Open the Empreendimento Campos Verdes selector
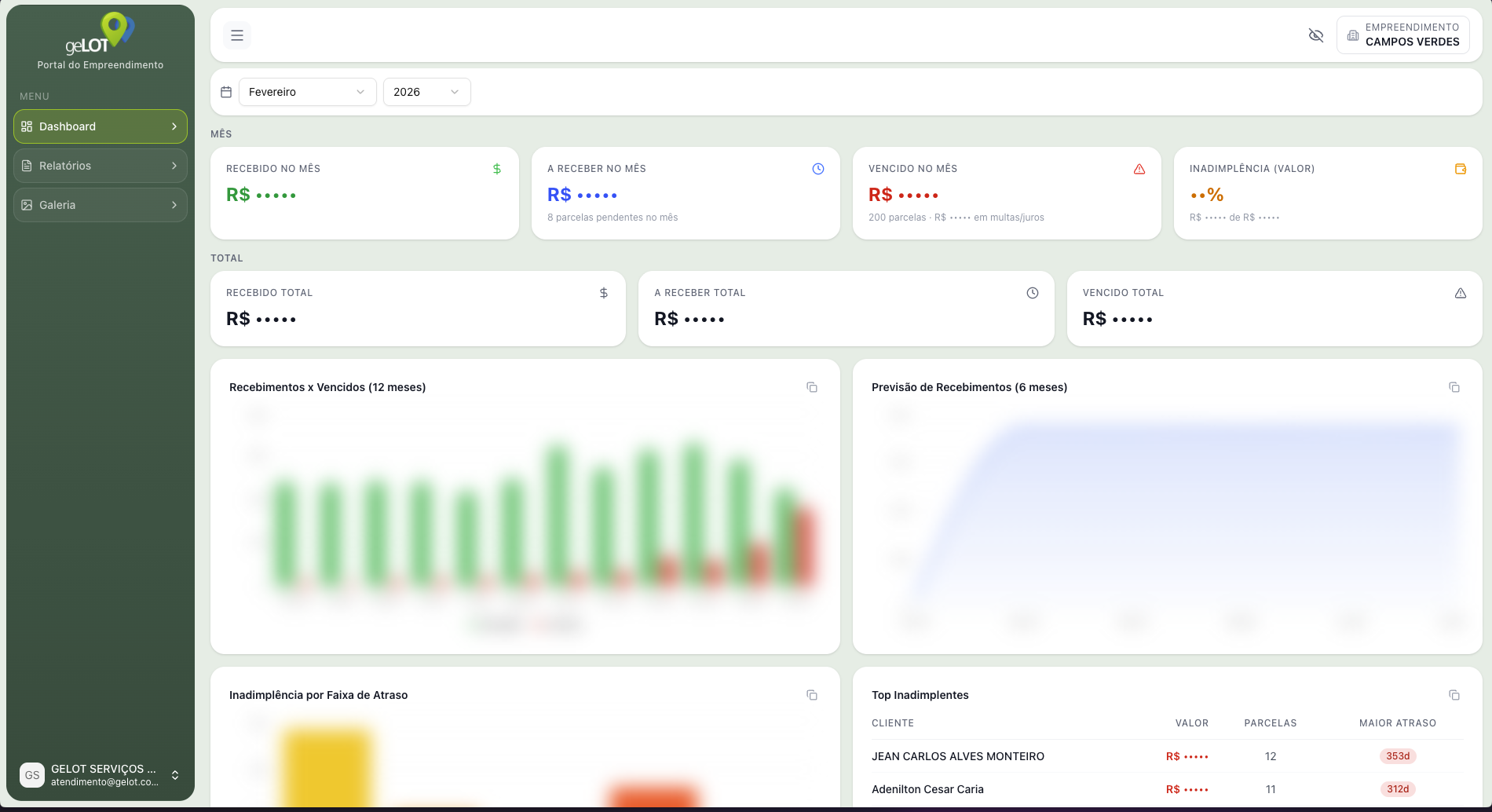This screenshot has height=812, width=1492. click(1403, 35)
